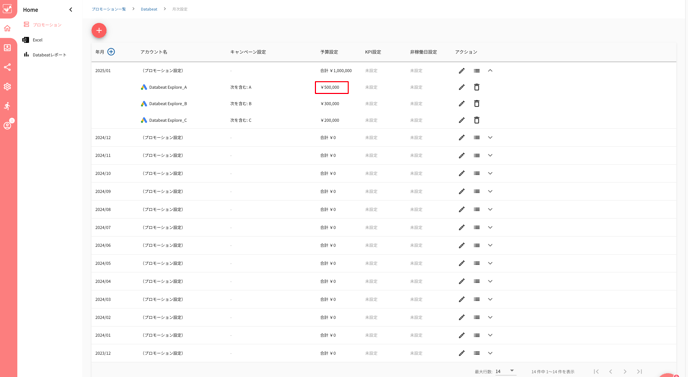Go to the first page
Screen dimensions: 688x377
pos(596,372)
